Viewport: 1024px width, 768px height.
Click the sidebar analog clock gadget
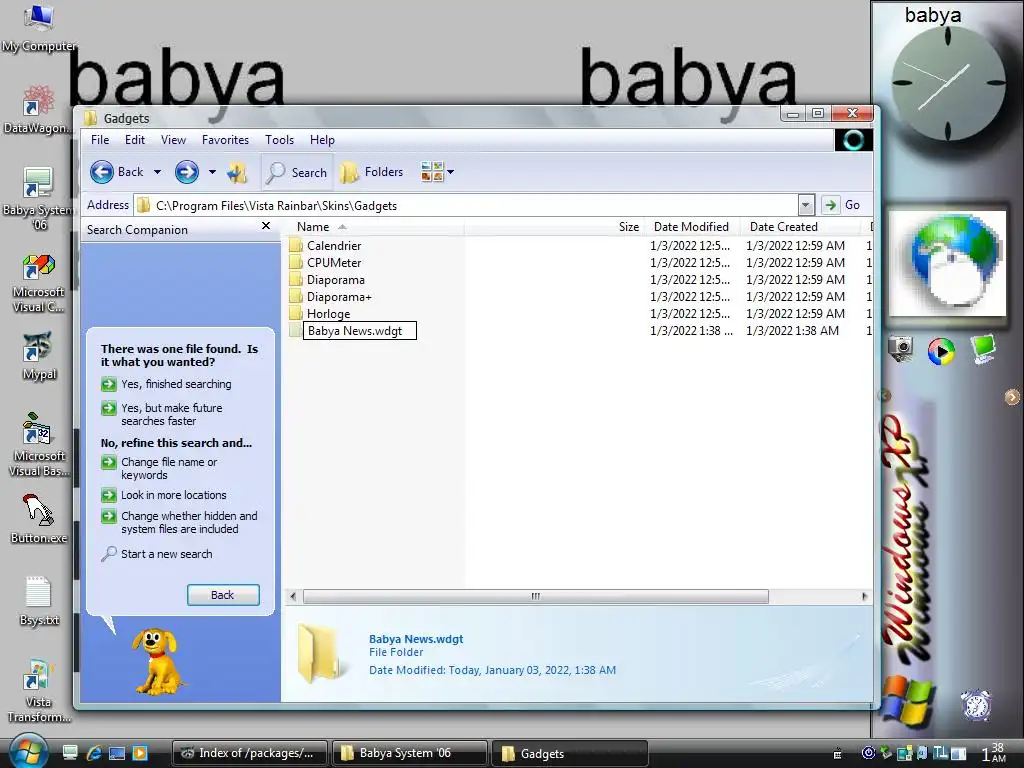[948, 83]
